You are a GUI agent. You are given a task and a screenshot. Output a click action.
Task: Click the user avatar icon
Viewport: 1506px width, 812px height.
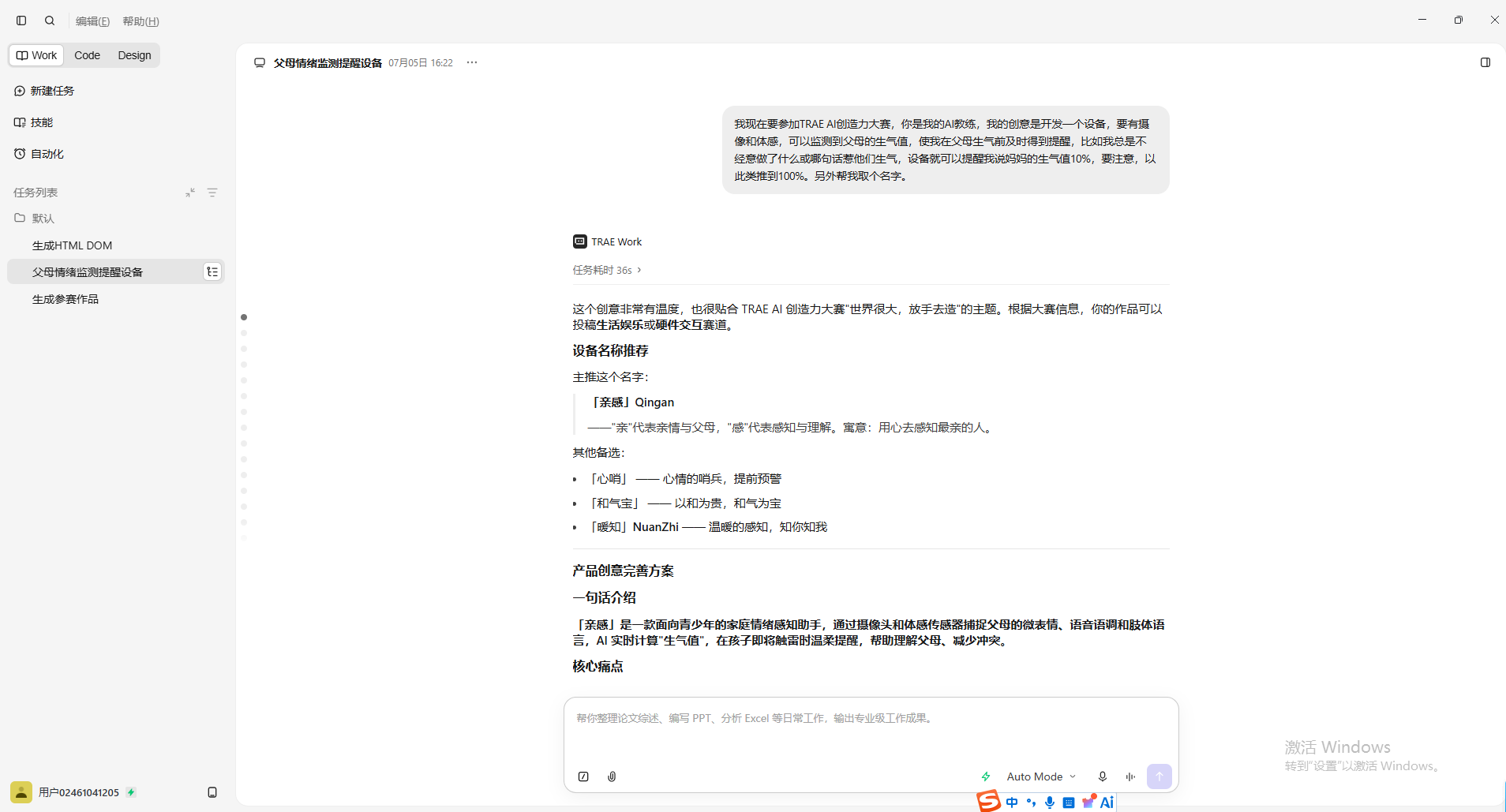21,792
